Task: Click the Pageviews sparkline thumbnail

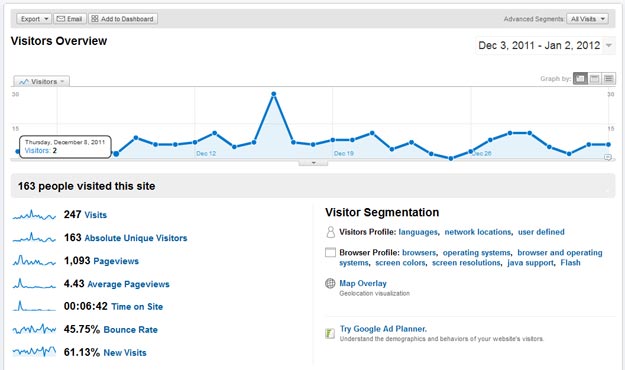Action: (34, 261)
